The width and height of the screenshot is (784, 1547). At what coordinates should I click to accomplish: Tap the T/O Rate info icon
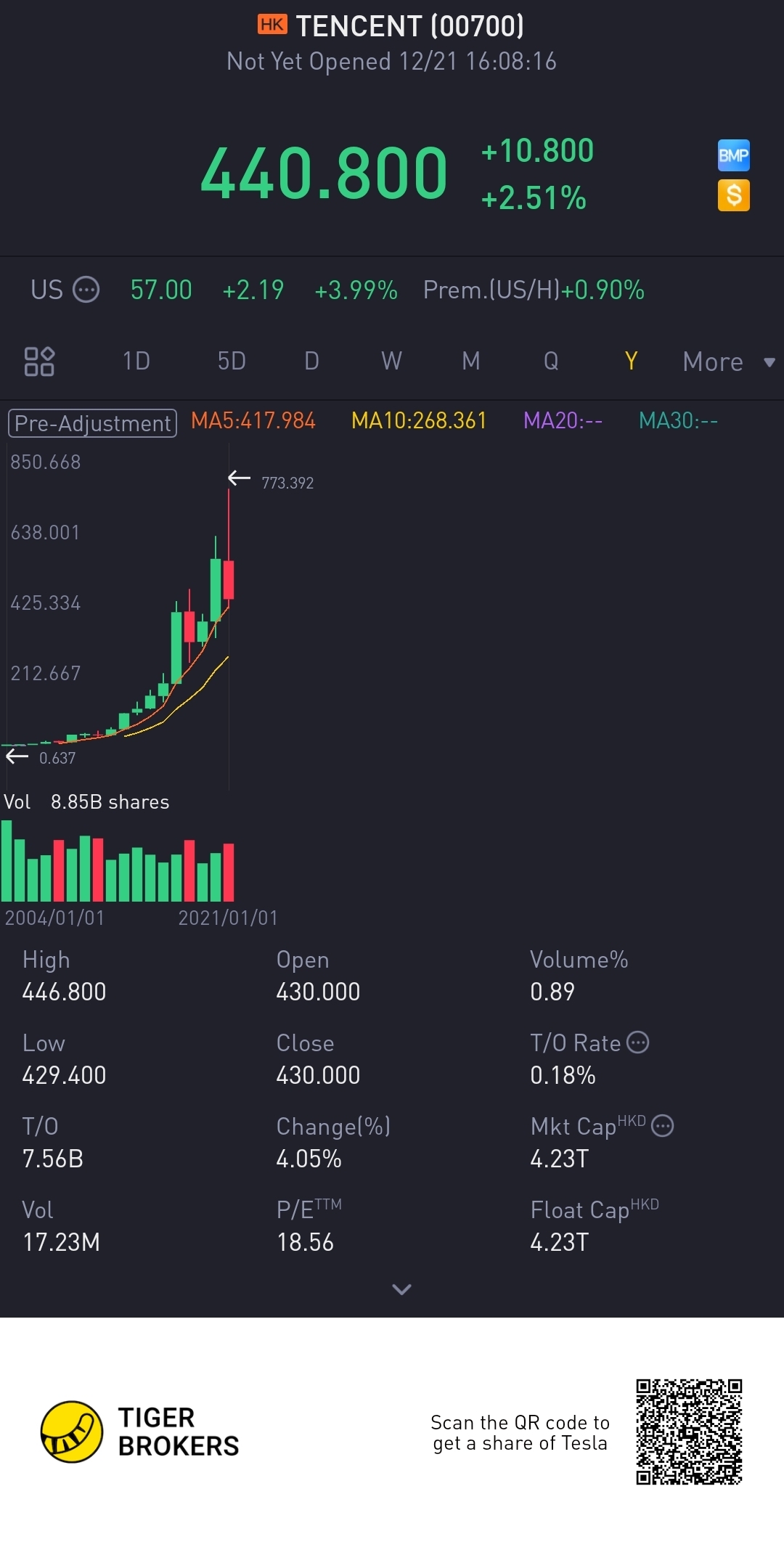637,1042
